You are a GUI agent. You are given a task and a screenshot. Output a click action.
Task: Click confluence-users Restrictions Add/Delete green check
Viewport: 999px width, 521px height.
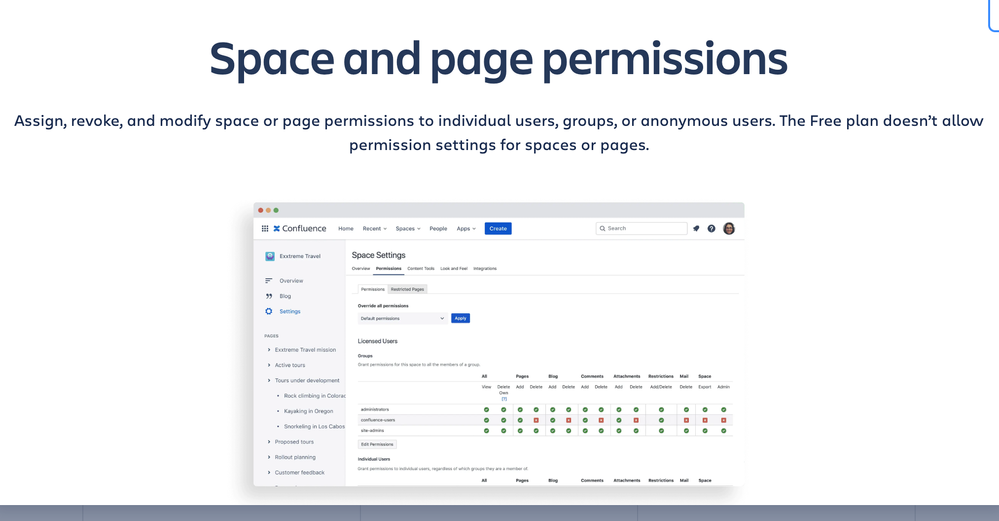click(x=661, y=420)
